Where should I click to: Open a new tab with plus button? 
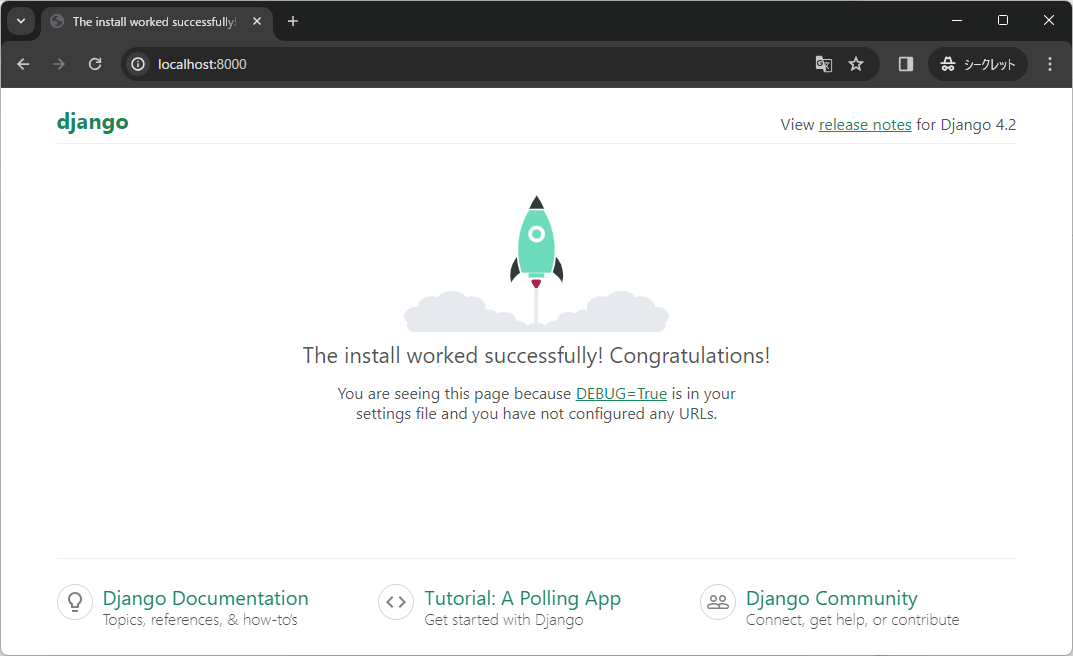pos(293,21)
